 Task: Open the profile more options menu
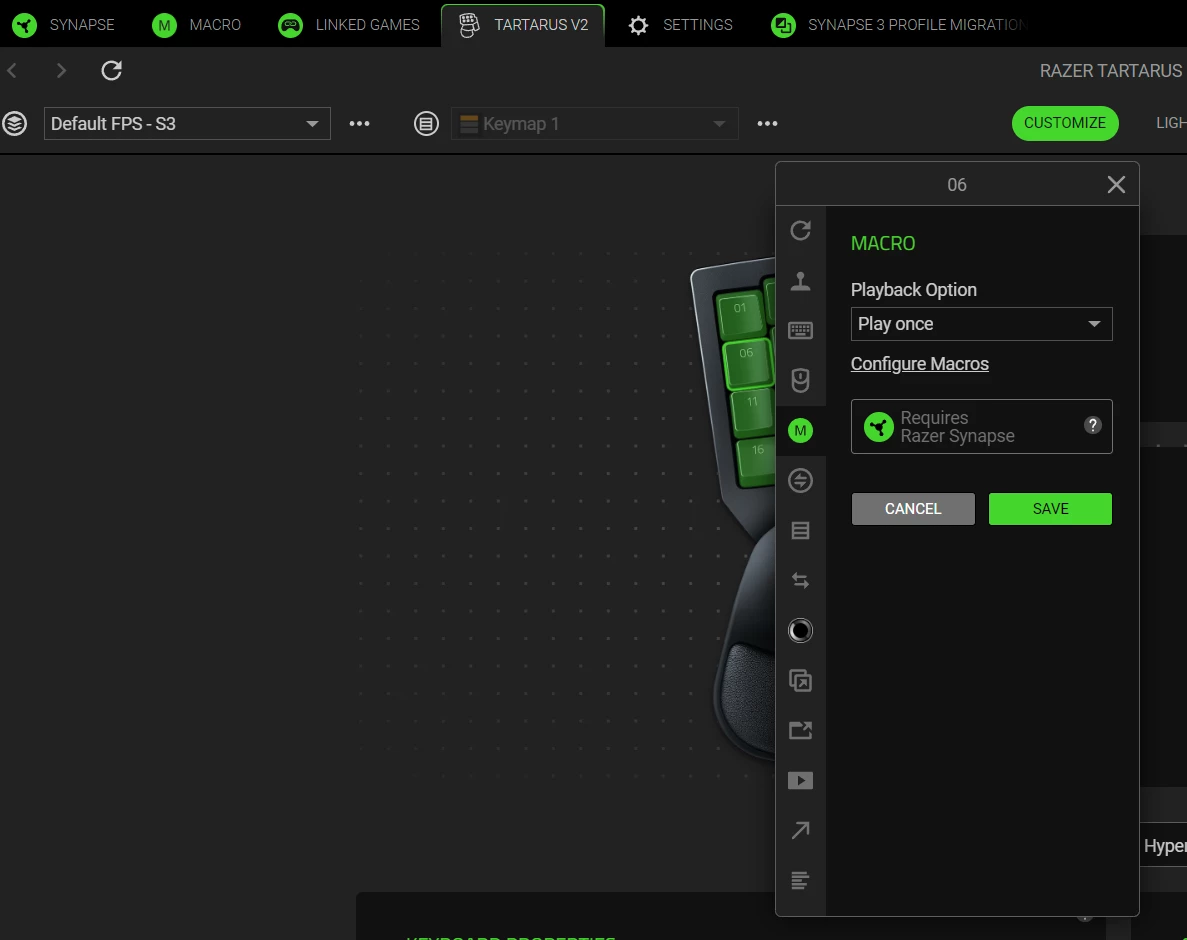(x=359, y=123)
